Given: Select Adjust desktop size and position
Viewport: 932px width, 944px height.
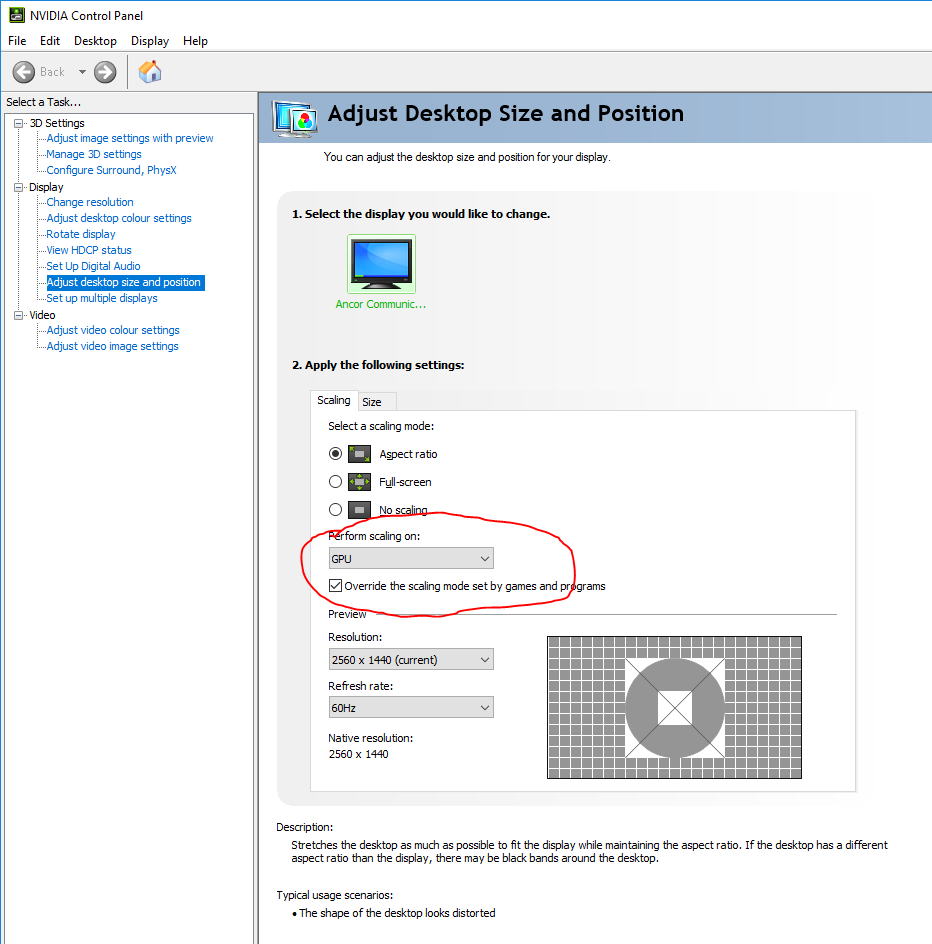Looking at the screenshot, I should [125, 282].
